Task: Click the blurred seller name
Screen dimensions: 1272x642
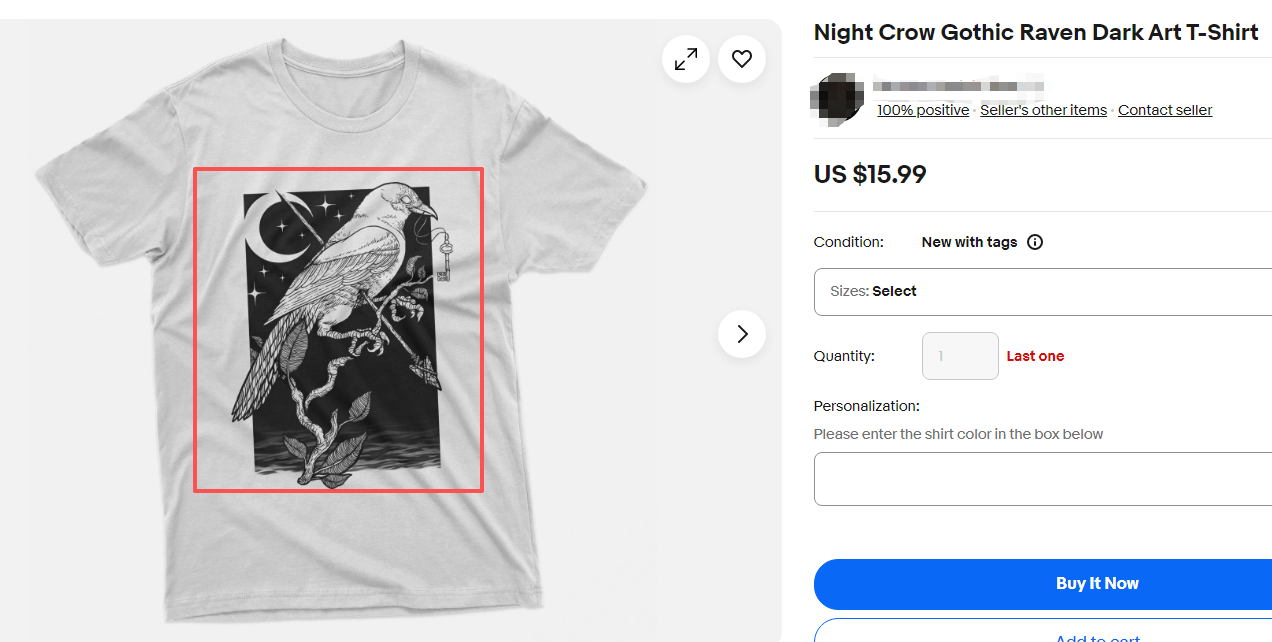Action: point(958,85)
